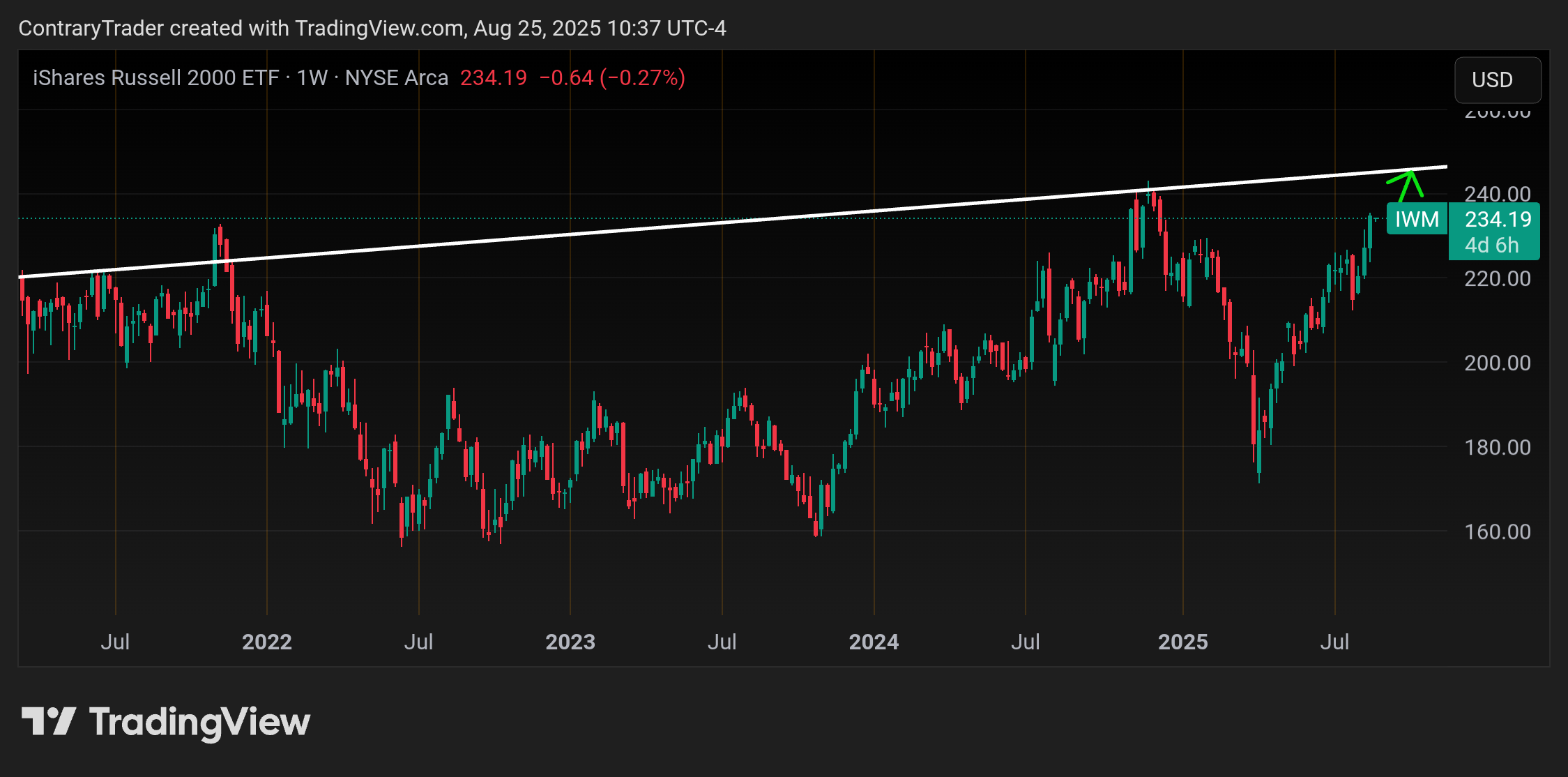The height and width of the screenshot is (777, 1568).
Task: Click the iShares Russell 2000 ETF title
Action: click(156, 77)
